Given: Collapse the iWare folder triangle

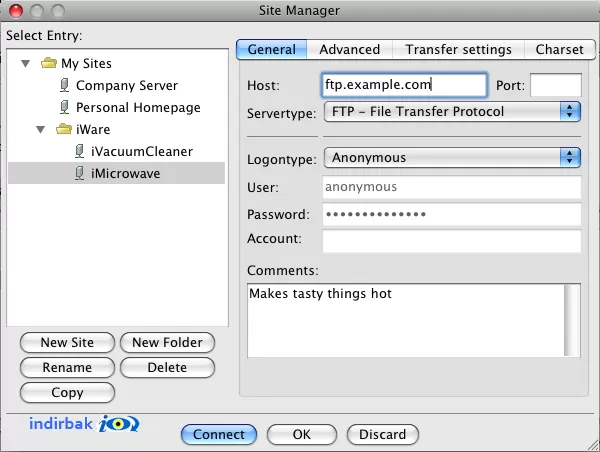Looking at the screenshot, I should click(41, 130).
